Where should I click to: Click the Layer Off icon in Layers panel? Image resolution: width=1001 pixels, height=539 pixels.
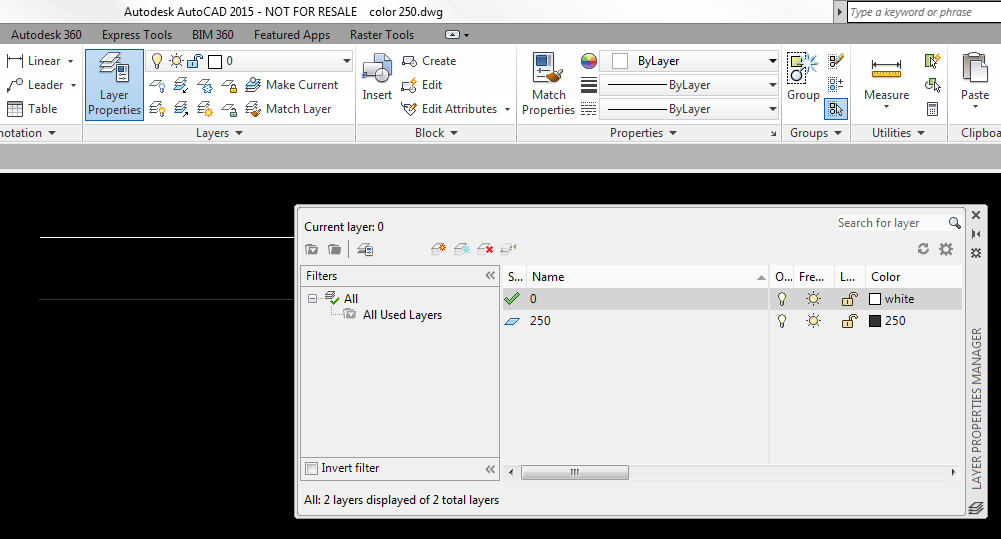pyautogui.click(x=157, y=85)
